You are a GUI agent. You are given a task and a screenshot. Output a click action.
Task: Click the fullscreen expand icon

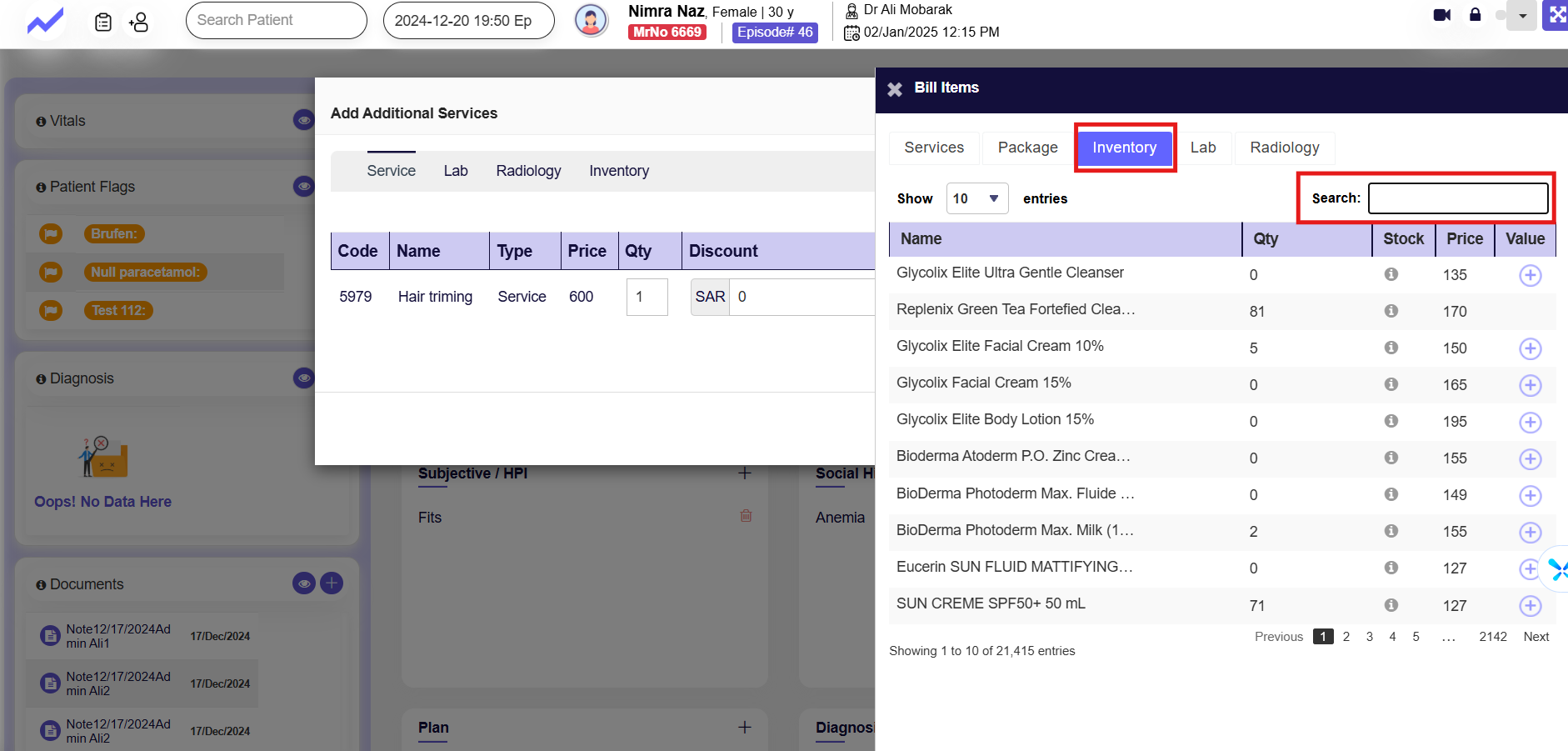coord(1556,15)
